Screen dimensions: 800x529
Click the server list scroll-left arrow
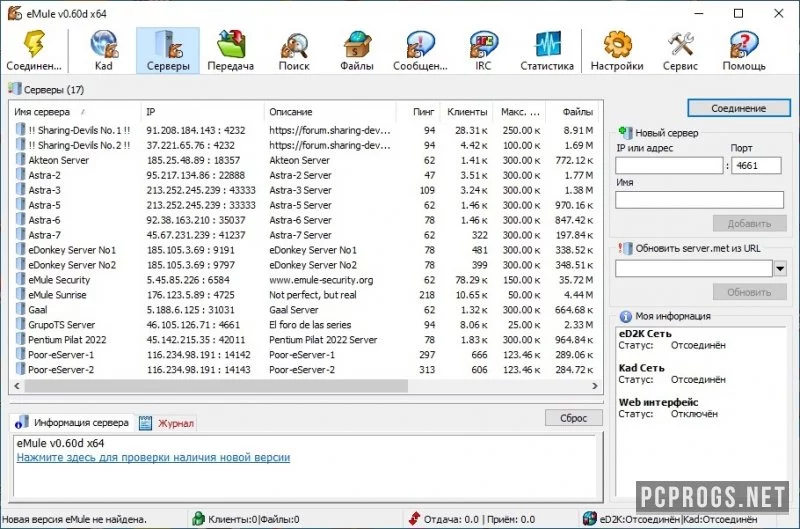(17, 386)
